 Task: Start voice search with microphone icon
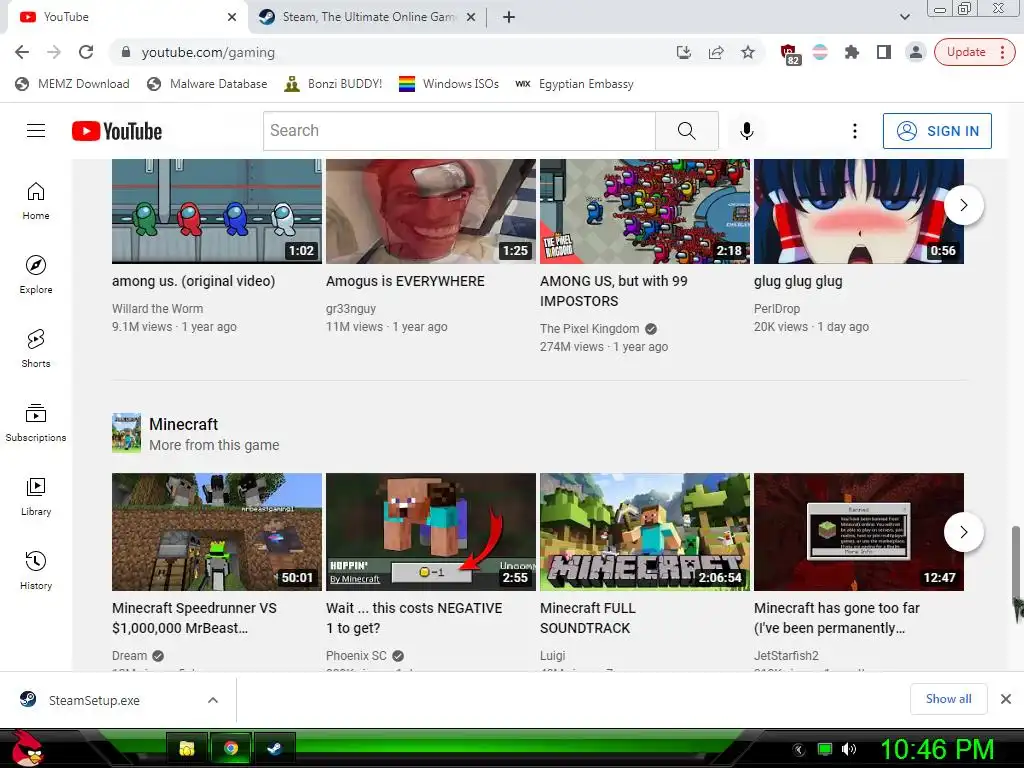[746, 131]
